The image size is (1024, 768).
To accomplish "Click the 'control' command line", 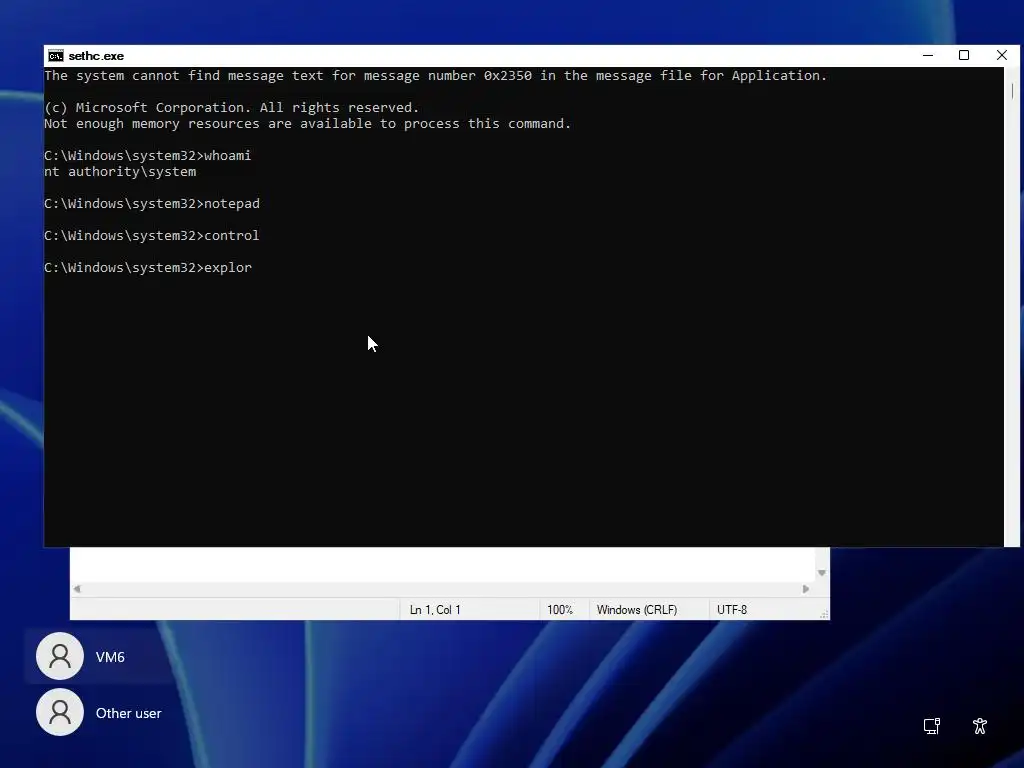I will coord(152,236).
